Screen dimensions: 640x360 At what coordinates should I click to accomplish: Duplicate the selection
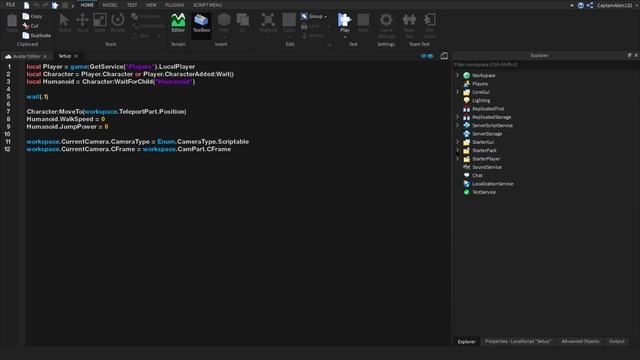(37, 36)
